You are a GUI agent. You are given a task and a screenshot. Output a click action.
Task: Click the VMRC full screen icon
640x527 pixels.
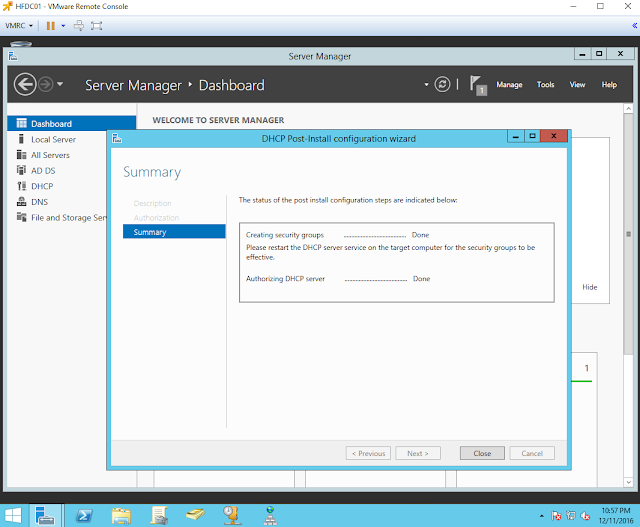pyautogui.click(x=96, y=26)
